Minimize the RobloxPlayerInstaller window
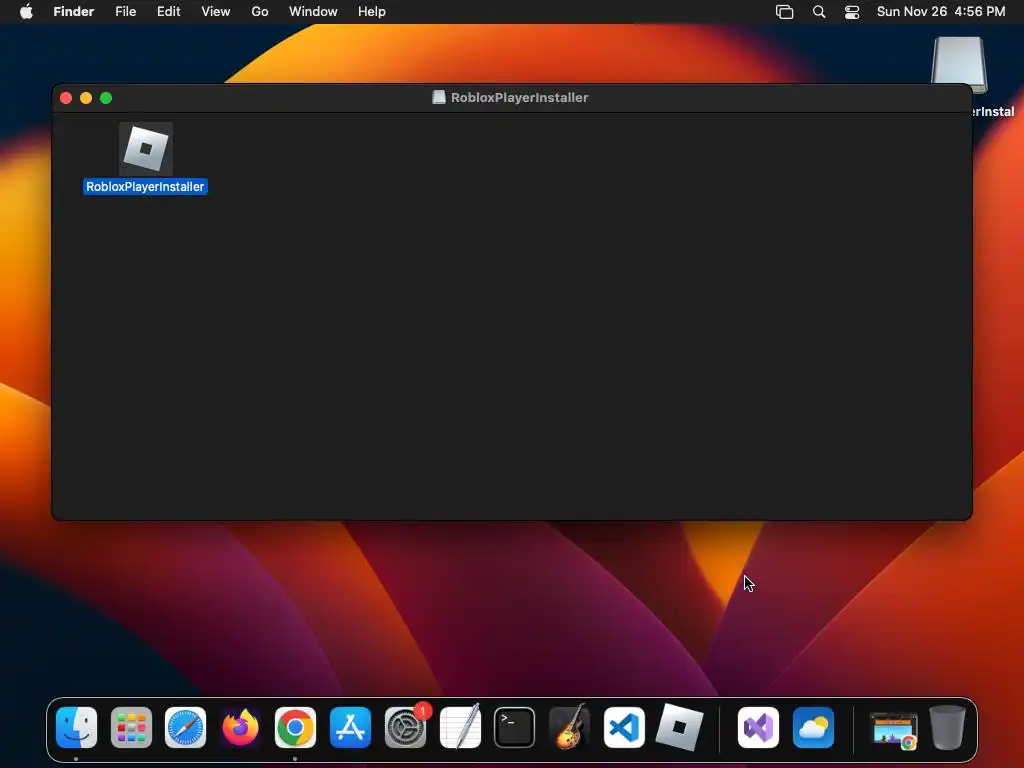 86,98
